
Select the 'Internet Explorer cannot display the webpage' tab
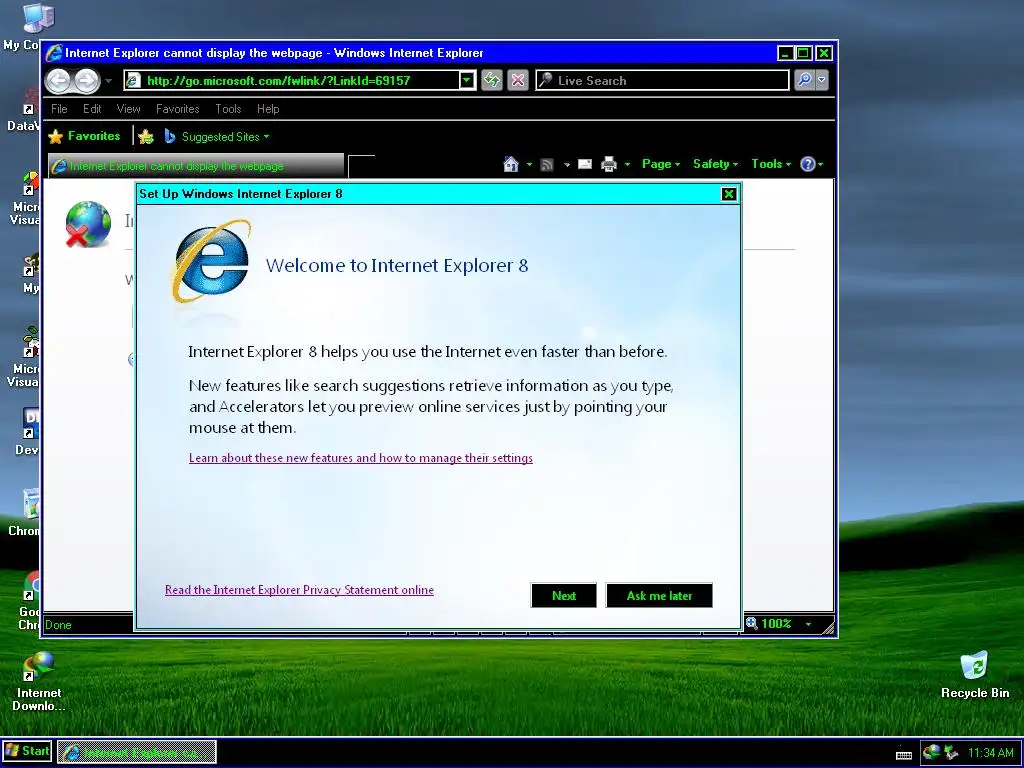[x=196, y=166]
